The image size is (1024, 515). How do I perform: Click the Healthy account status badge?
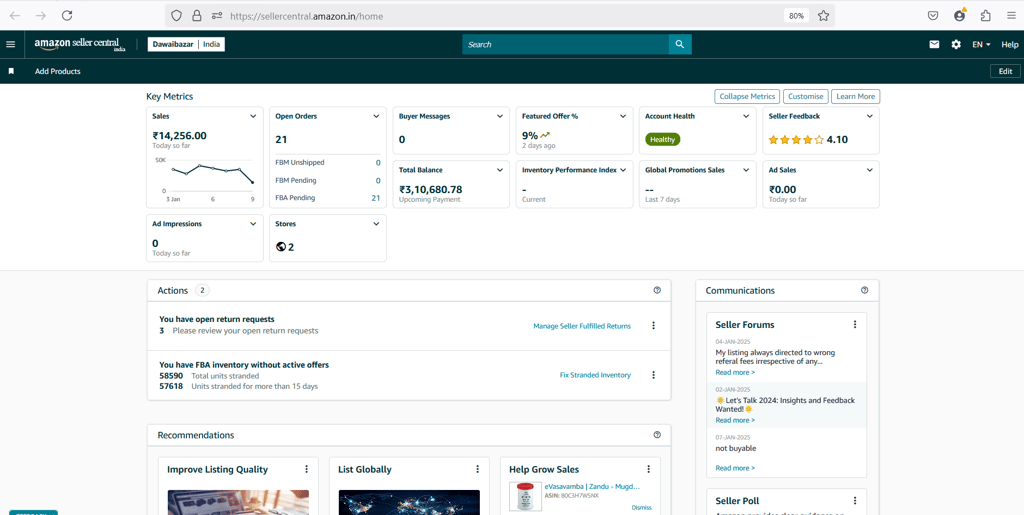pyautogui.click(x=663, y=139)
